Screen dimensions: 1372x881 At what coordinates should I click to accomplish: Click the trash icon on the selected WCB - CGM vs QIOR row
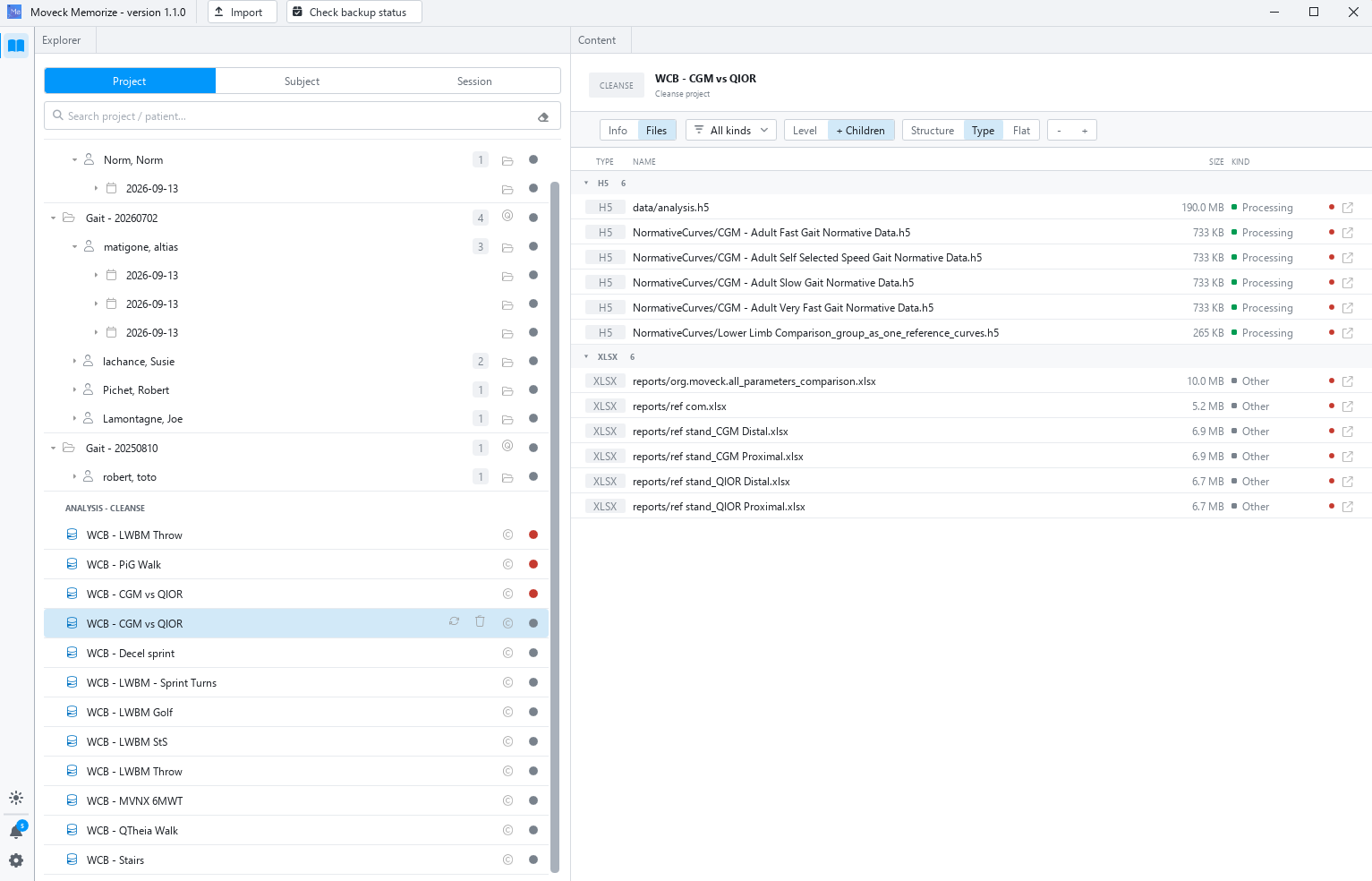coord(480,621)
